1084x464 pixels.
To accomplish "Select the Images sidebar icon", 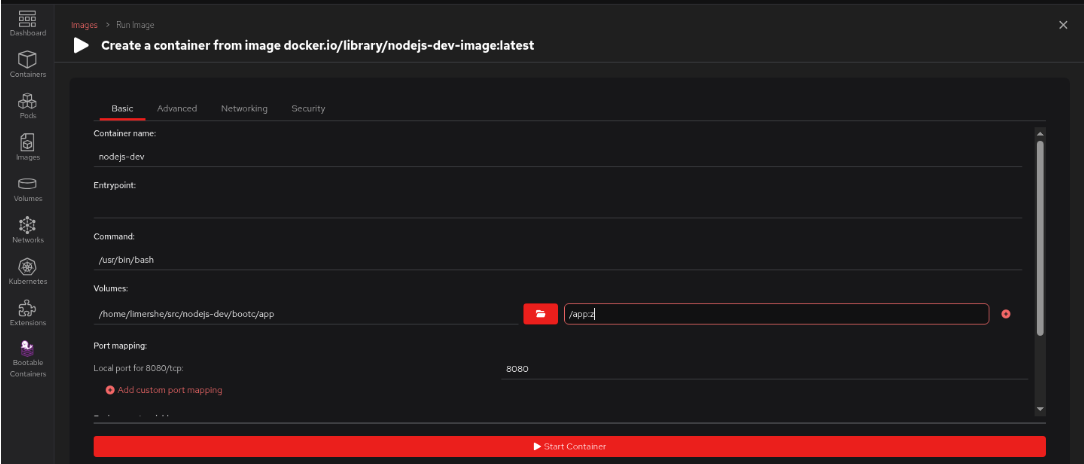I will click(28, 147).
